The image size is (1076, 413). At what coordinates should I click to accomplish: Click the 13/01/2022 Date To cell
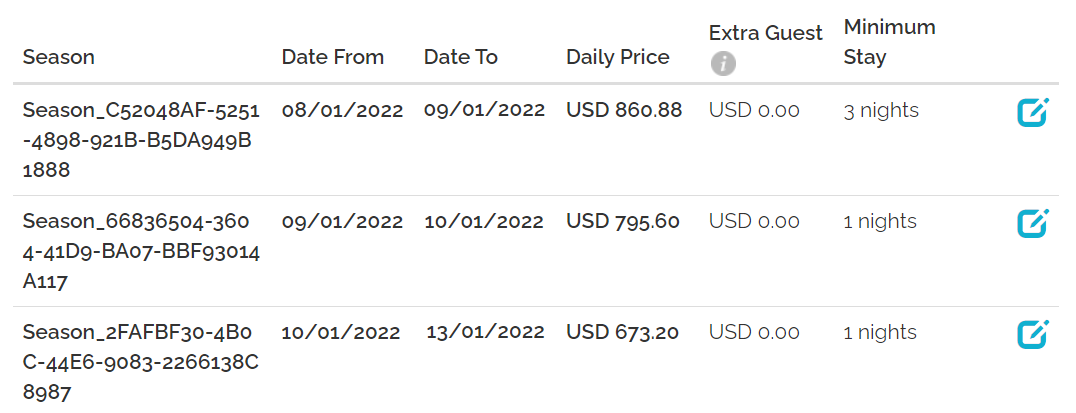pos(485,332)
